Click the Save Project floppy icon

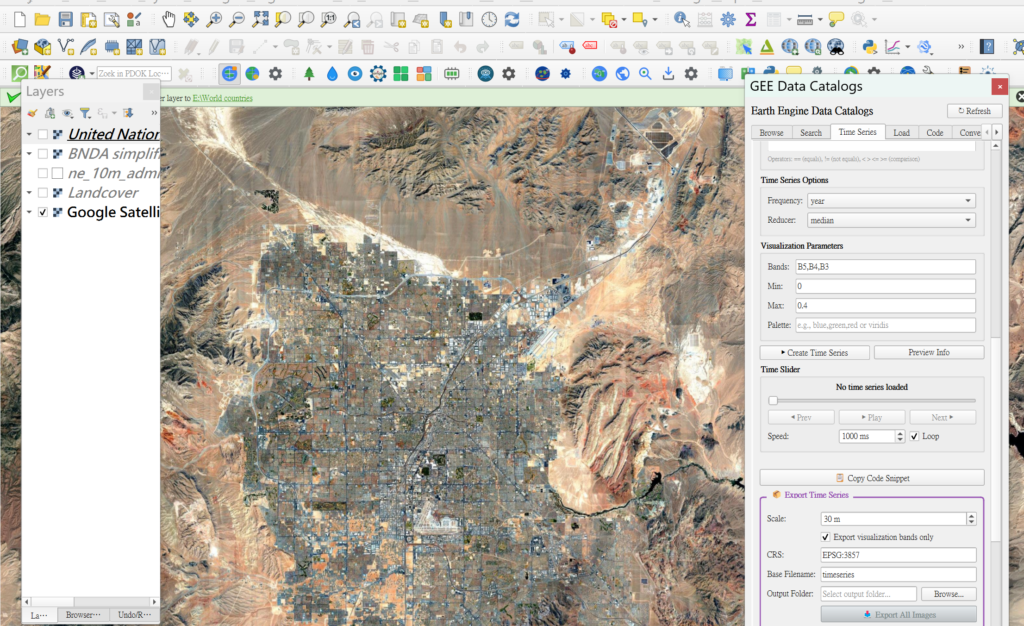pyautogui.click(x=65, y=19)
